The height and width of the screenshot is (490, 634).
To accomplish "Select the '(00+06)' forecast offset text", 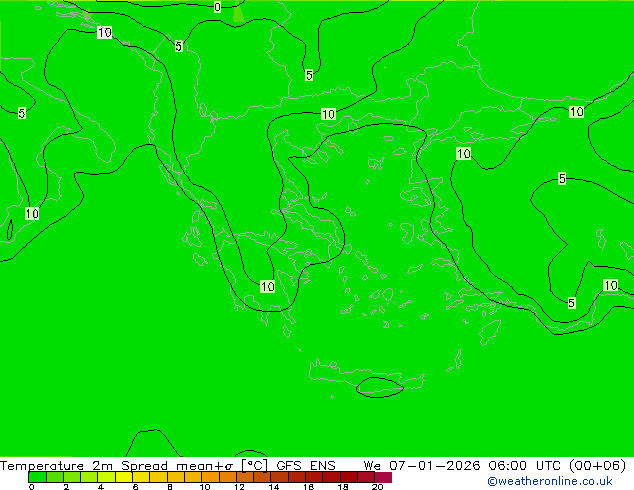I will point(598,466).
